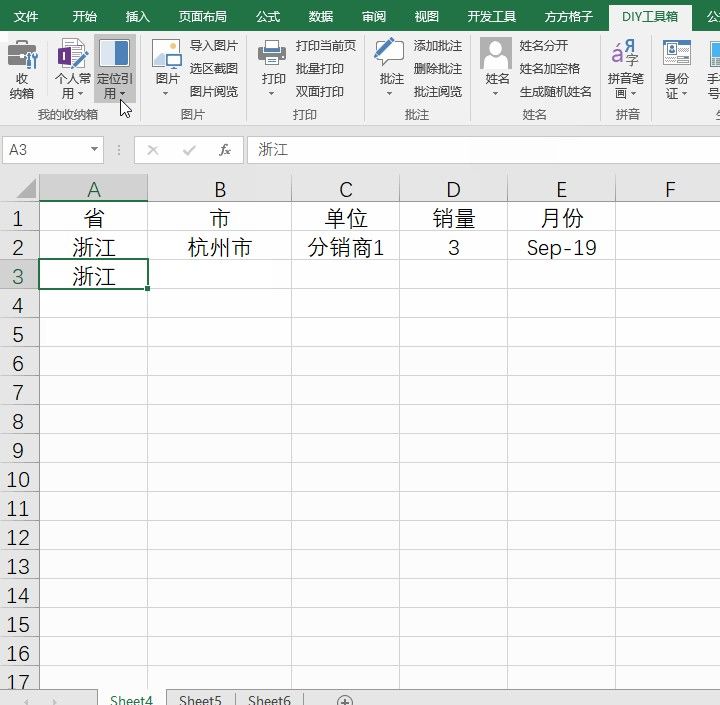This screenshot has height=705, width=720.
Task: Choose 导入图片
Action: pos(214,45)
